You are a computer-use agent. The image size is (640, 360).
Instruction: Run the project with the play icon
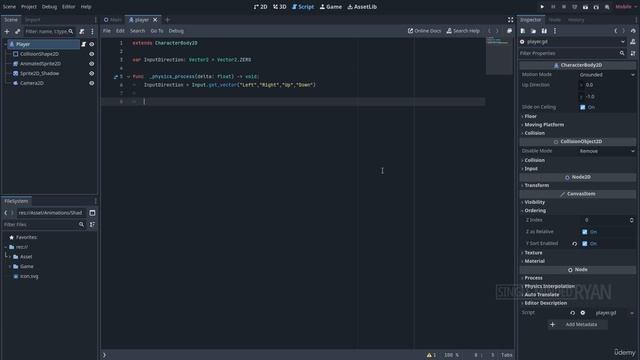(x=542, y=7)
